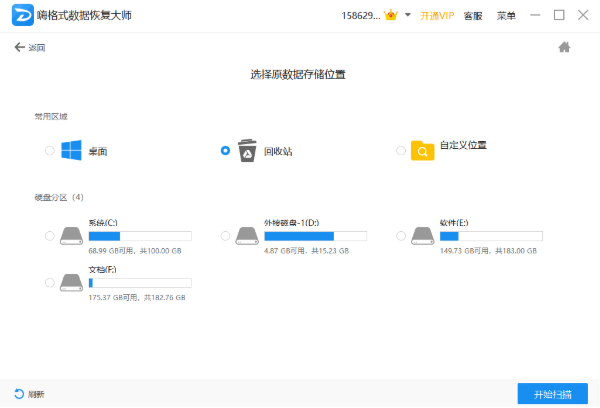Click the 开始扫描 button
The image size is (600, 408).
pyautogui.click(x=553, y=393)
